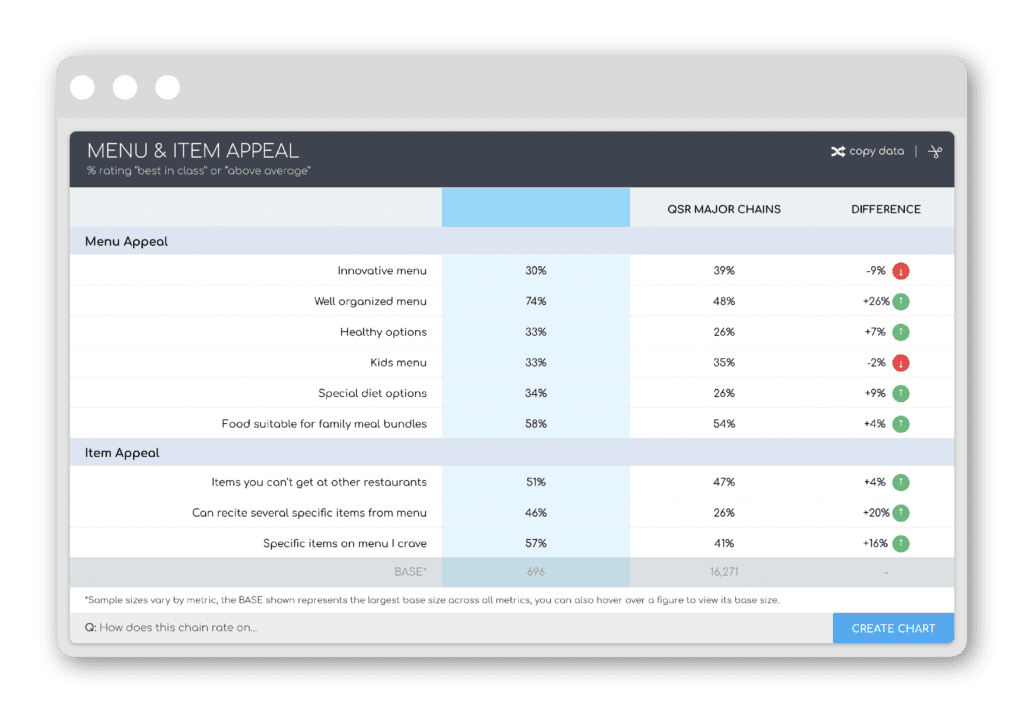Select the DIFFERENCE column header

pyautogui.click(x=886, y=209)
